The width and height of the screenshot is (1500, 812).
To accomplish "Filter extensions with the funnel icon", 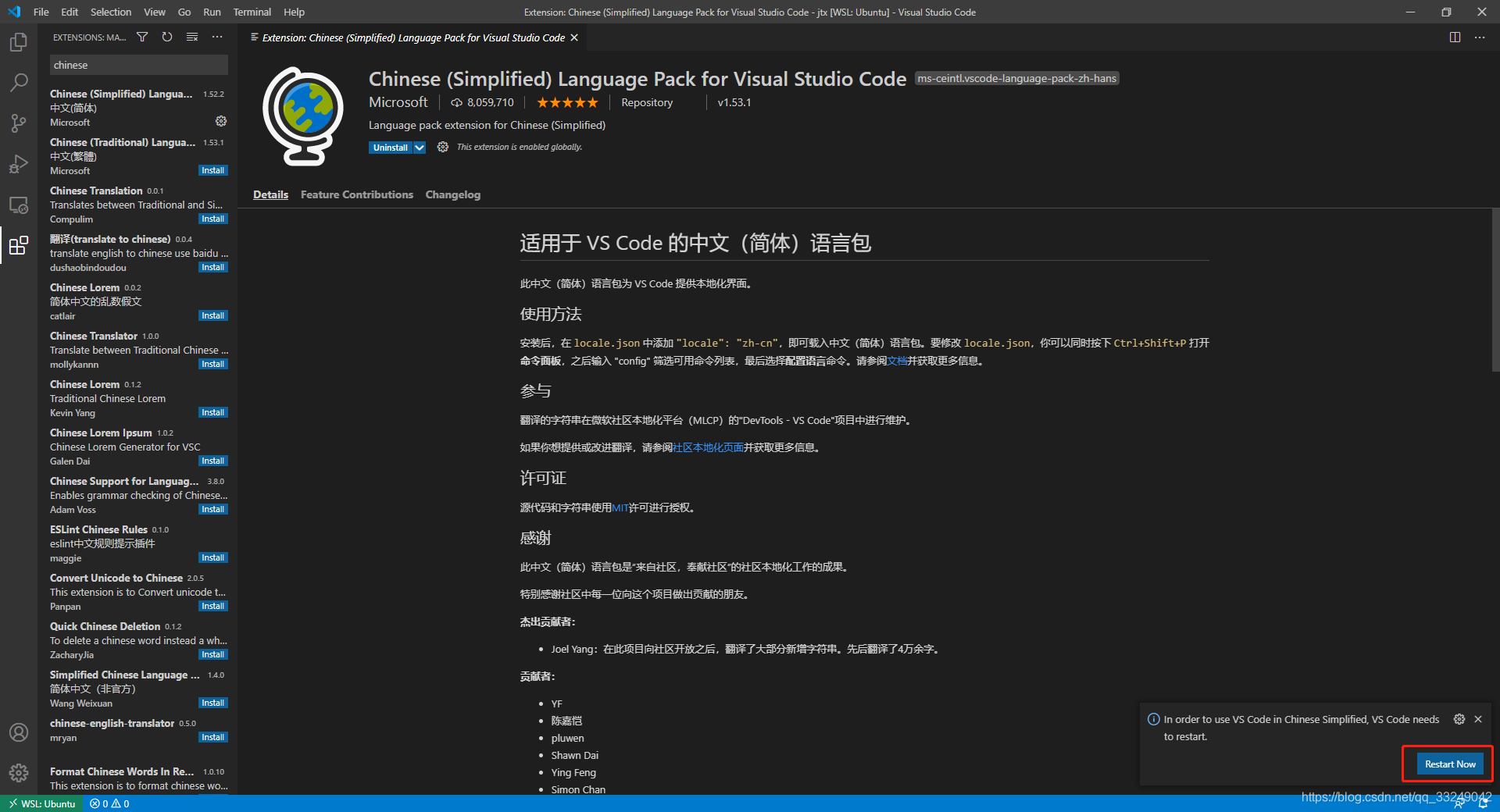I will pos(142,37).
